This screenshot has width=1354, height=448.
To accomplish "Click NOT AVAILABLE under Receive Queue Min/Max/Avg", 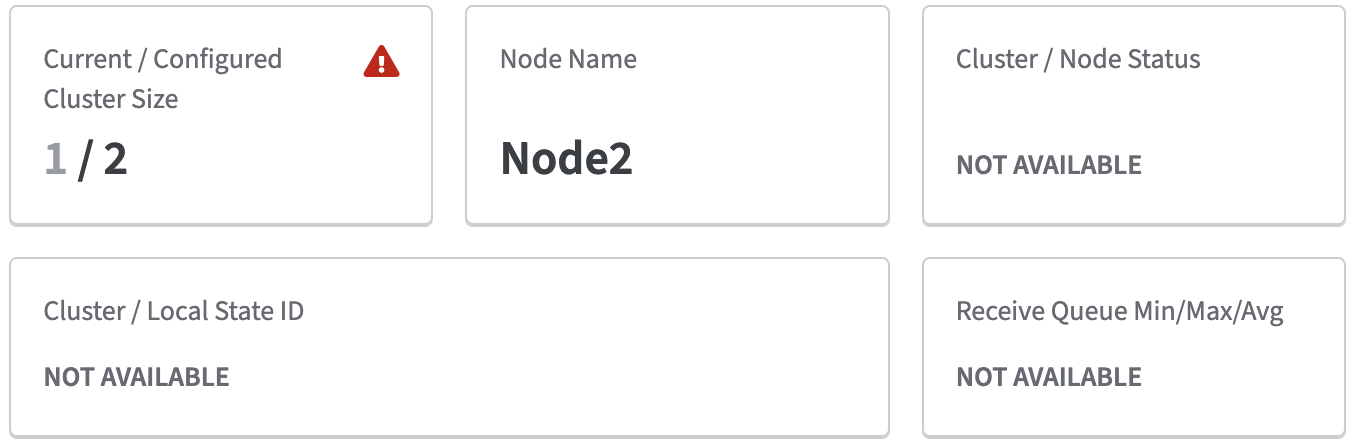I will pos(1049,377).
